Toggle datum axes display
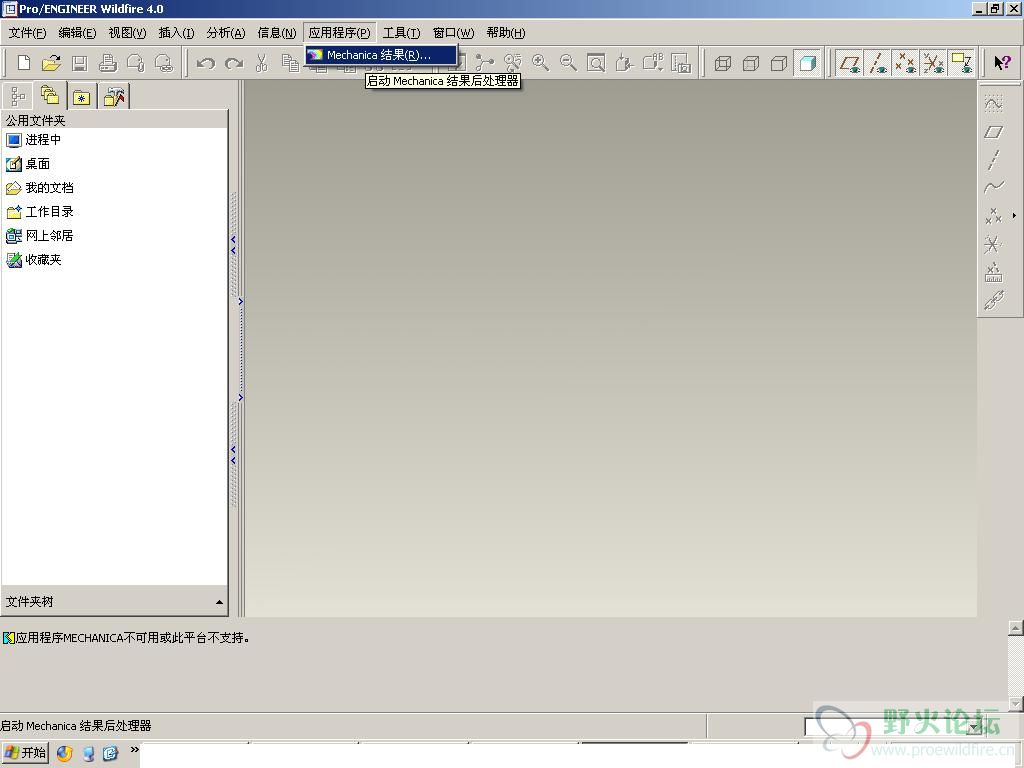Screen dimensions: 1024x768 click(x=878, y=63)
